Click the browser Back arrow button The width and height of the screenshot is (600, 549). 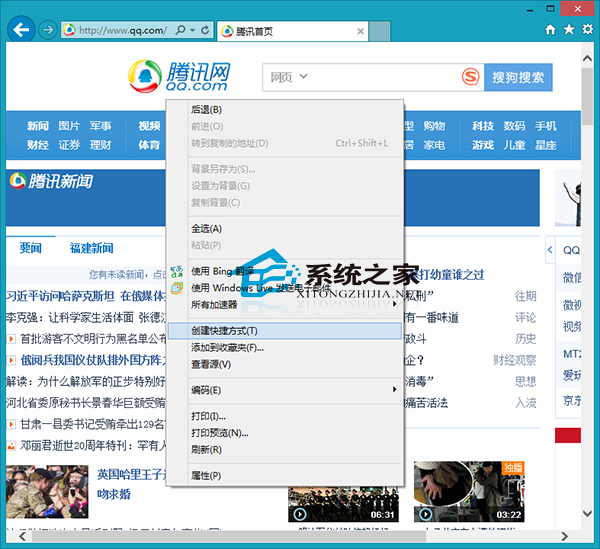click(x=21, y=29)
